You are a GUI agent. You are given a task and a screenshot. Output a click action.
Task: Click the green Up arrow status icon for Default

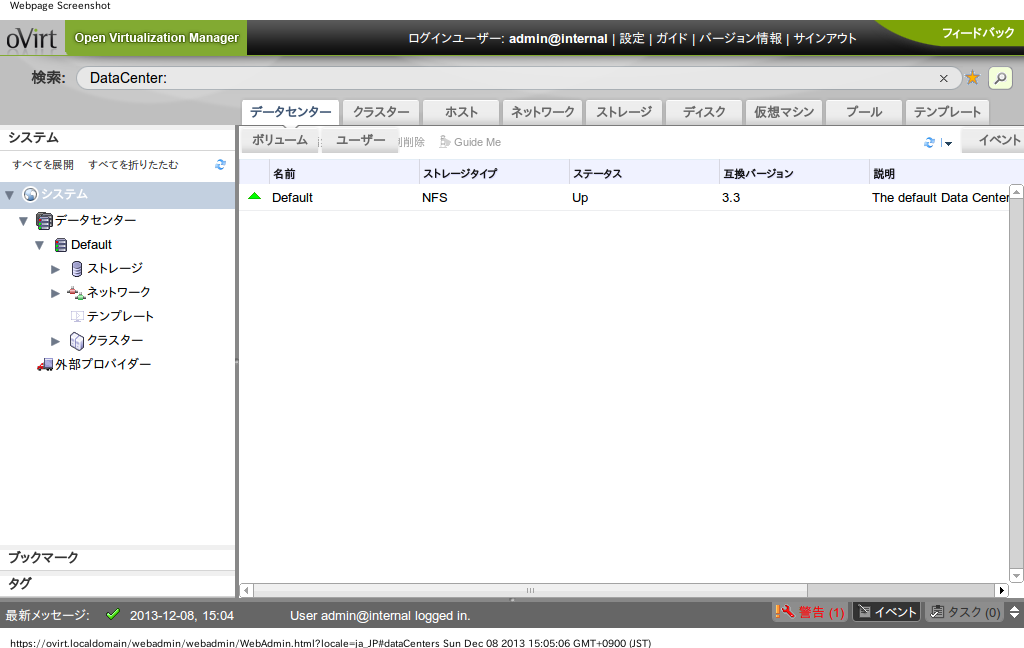254,197
